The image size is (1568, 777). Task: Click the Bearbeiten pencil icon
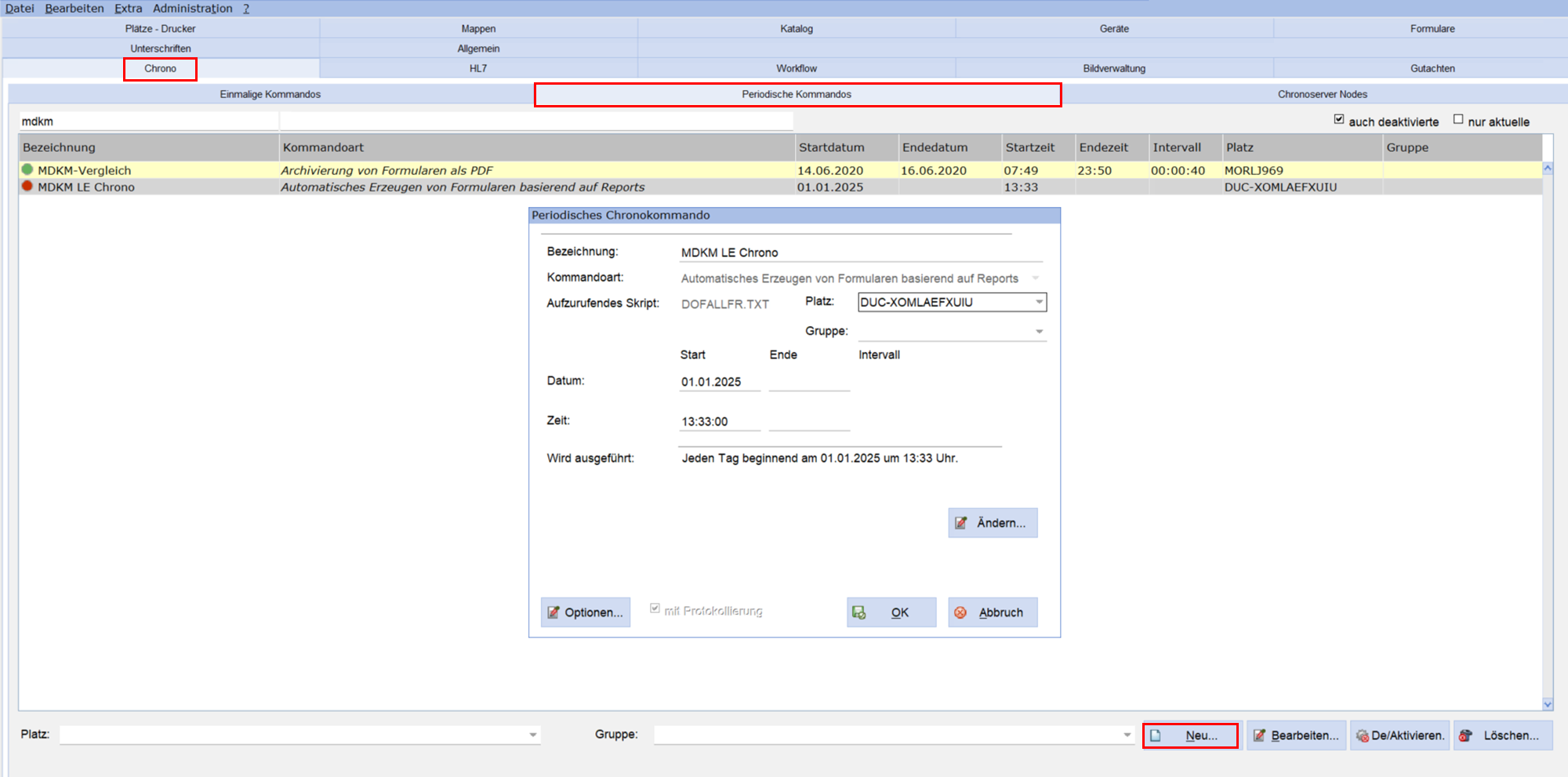coord(1259,735)
